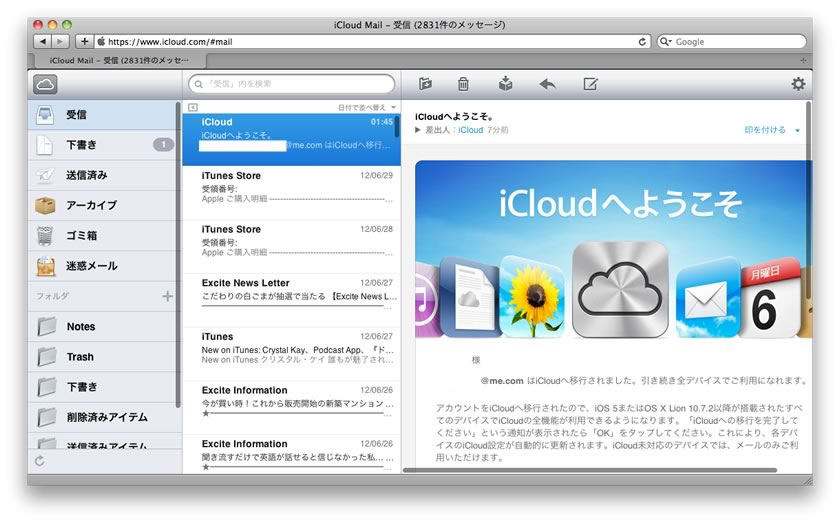Click the iCloudへようこそ banner image
This screenshot has height=523, width=840.
tap(613, 249)
